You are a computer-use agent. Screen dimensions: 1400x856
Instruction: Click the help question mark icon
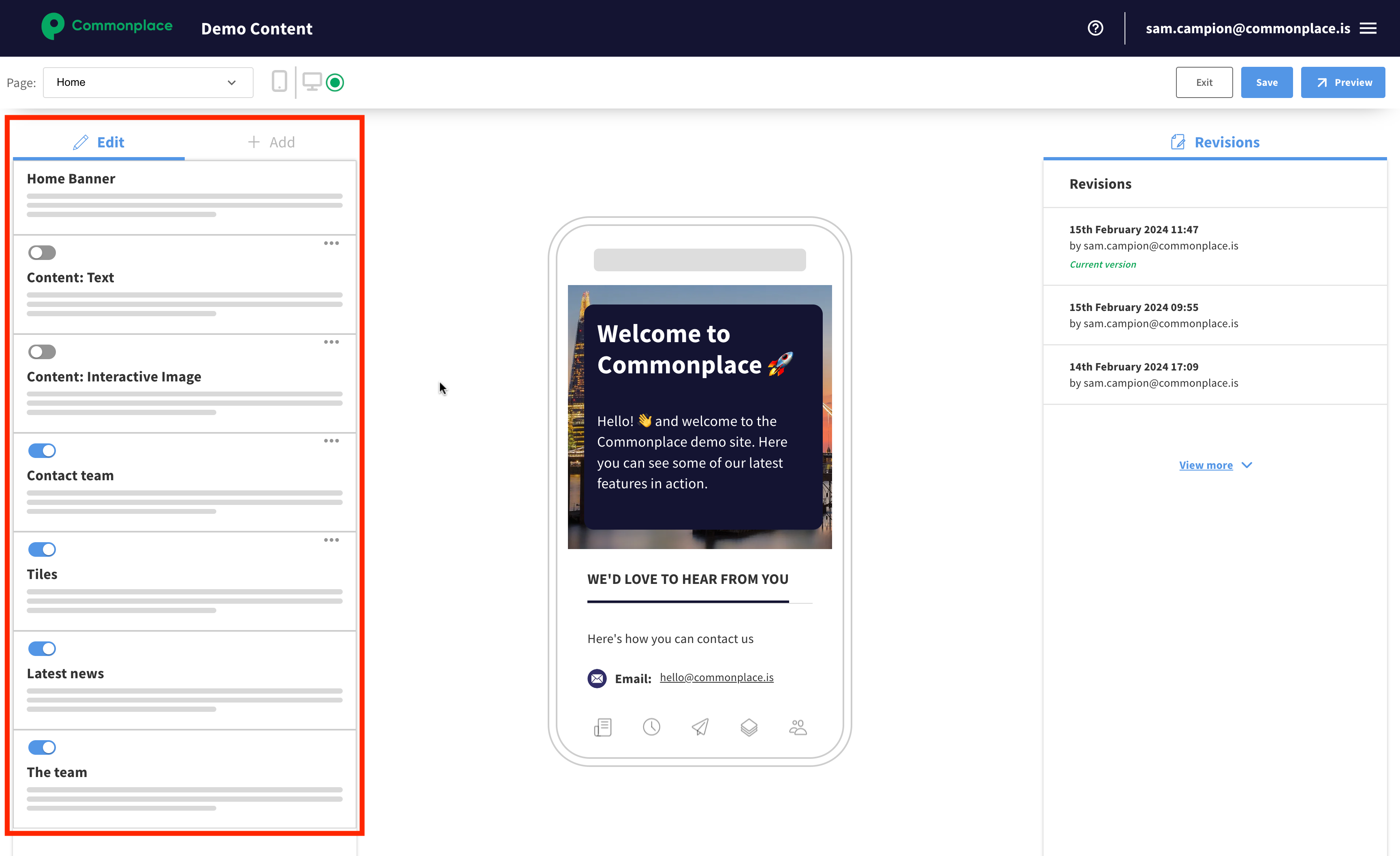click(x=1095, y=28)
